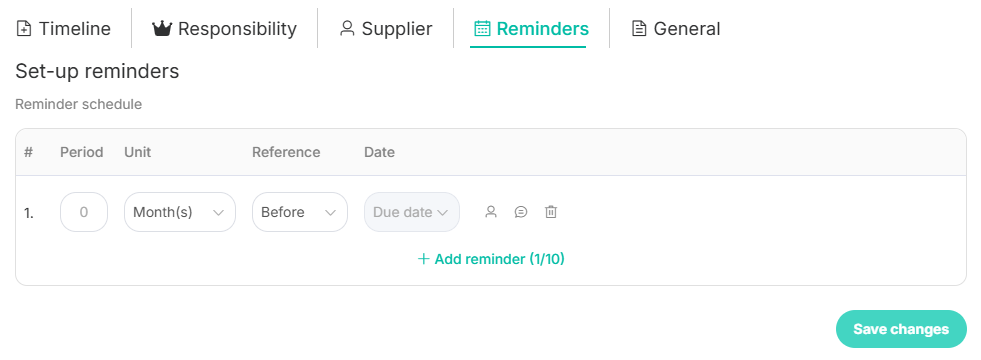Open the Due date dropdown
Viewport: 981px width, 360px height.
pyautogui.click(x=412, y=212)
